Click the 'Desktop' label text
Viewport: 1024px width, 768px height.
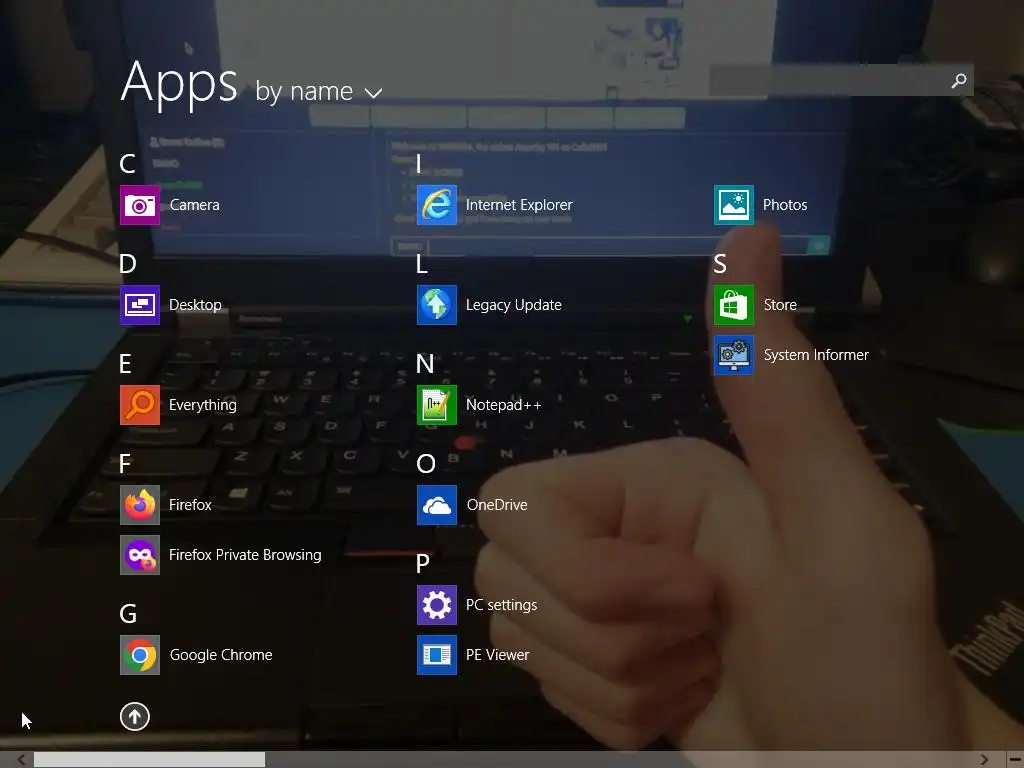coord(195,305)
